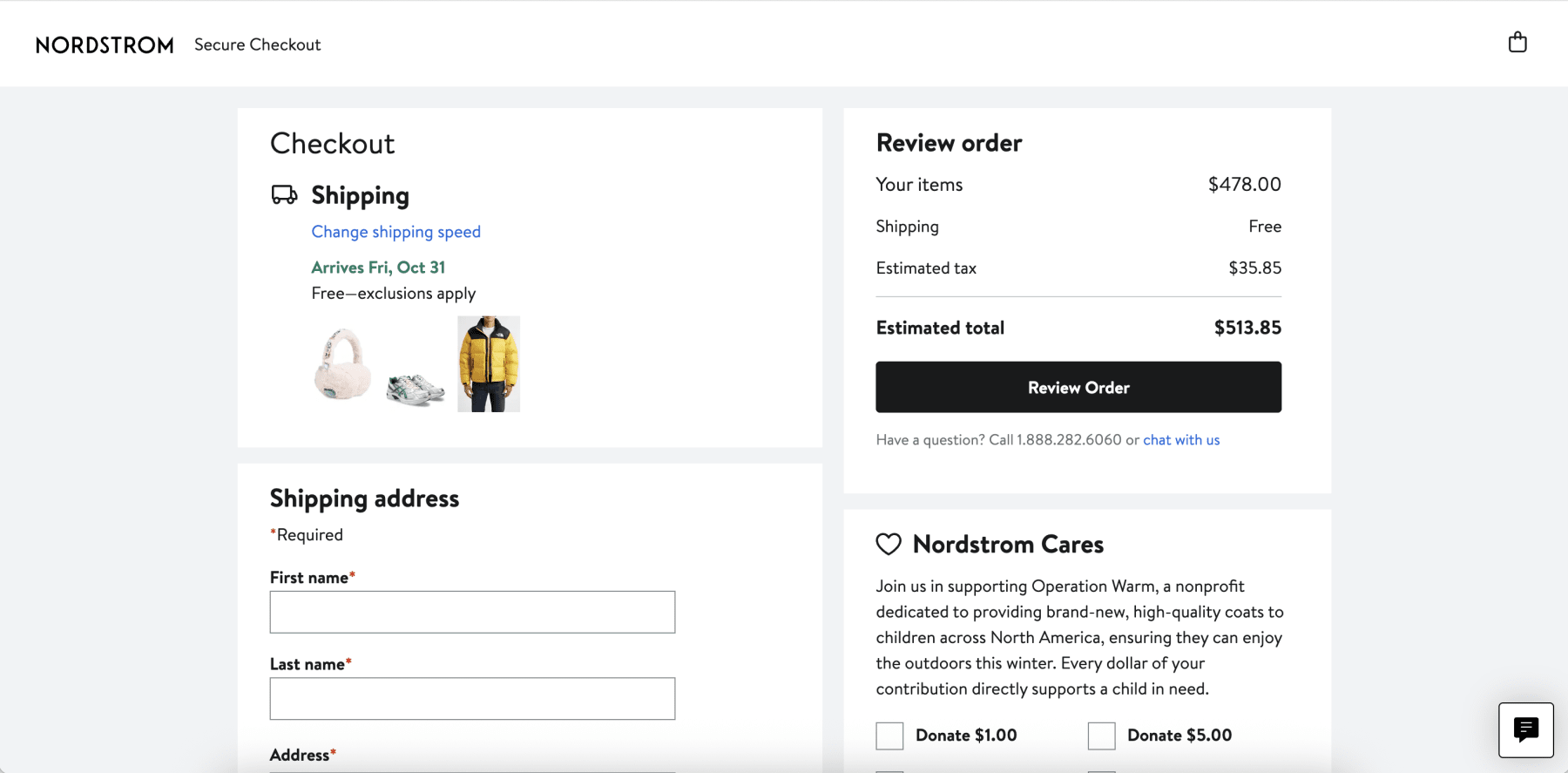The image size is (1568, 773).
Task: Click the Shipping Free value
Action: 1265,227
